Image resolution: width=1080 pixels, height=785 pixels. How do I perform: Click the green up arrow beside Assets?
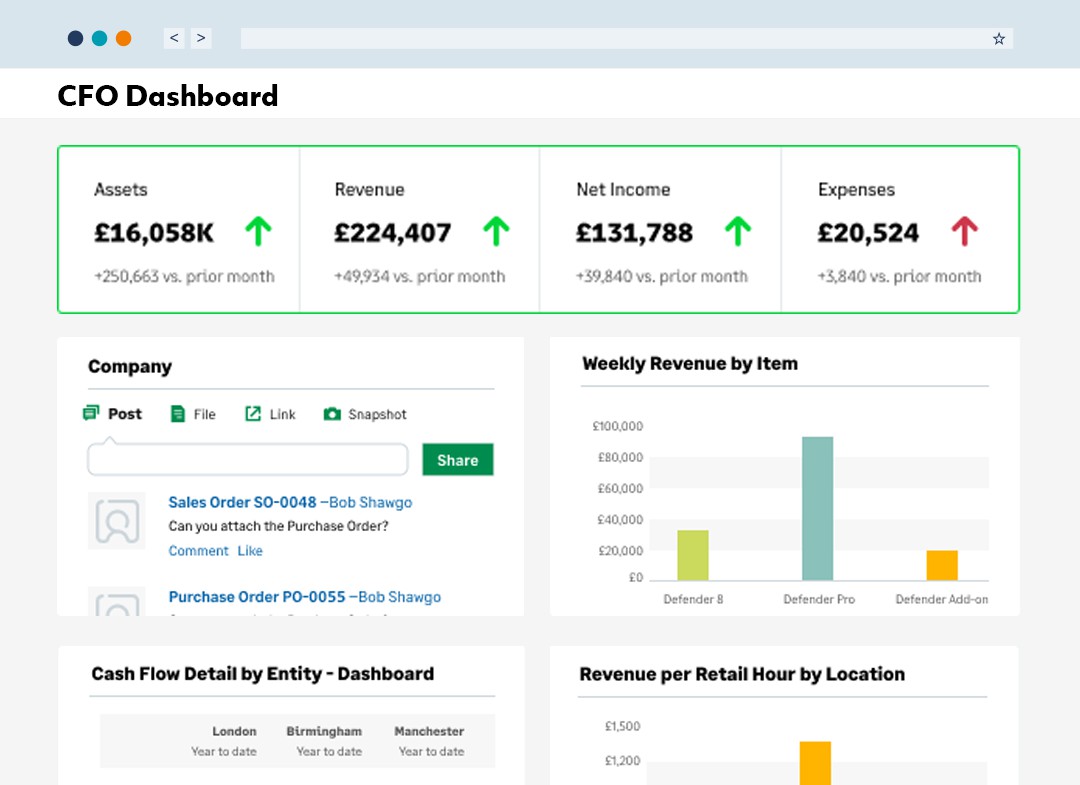(x=258, y=231)
